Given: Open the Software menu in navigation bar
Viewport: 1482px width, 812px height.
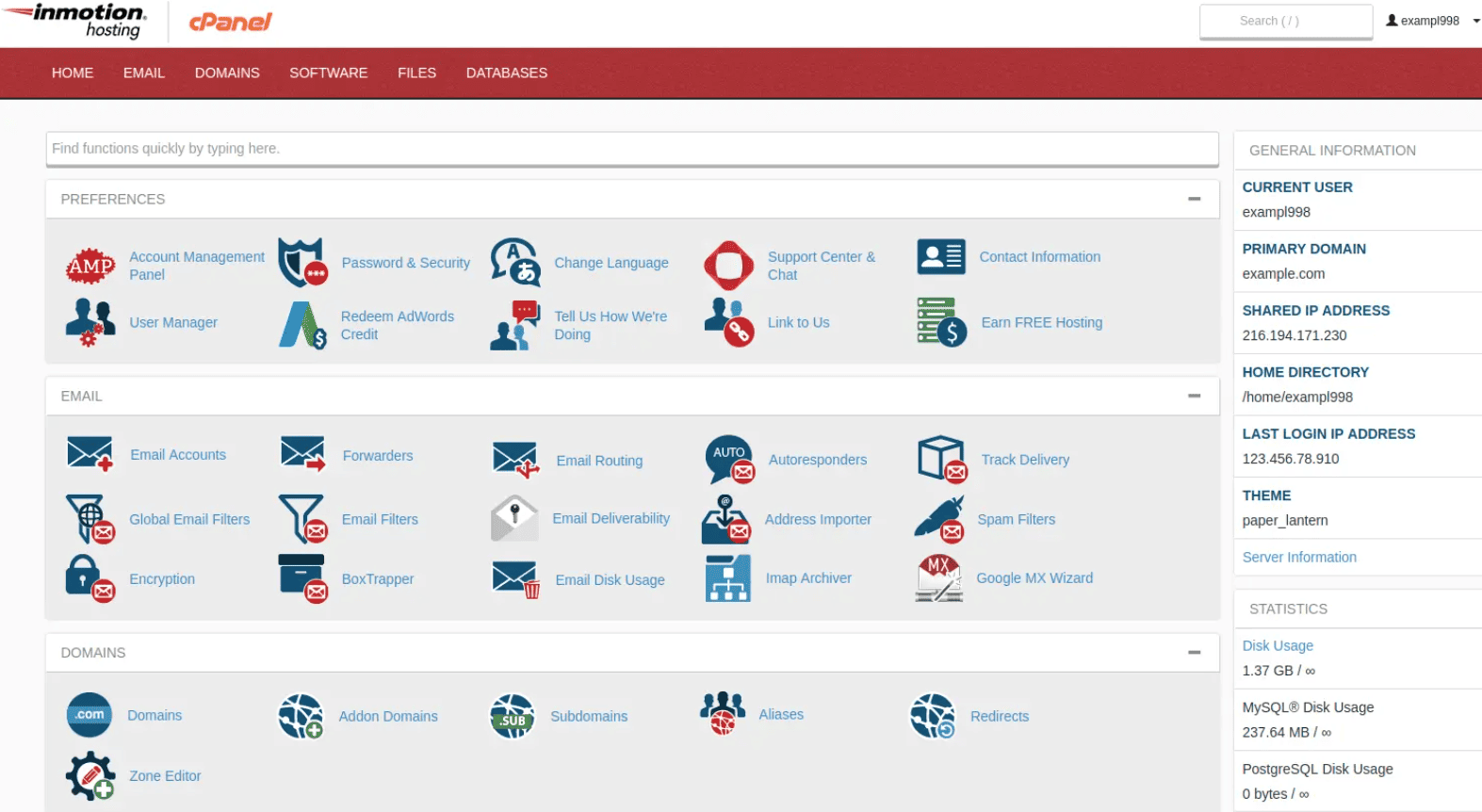Looking at the screenshot, I should coord(328,73).
